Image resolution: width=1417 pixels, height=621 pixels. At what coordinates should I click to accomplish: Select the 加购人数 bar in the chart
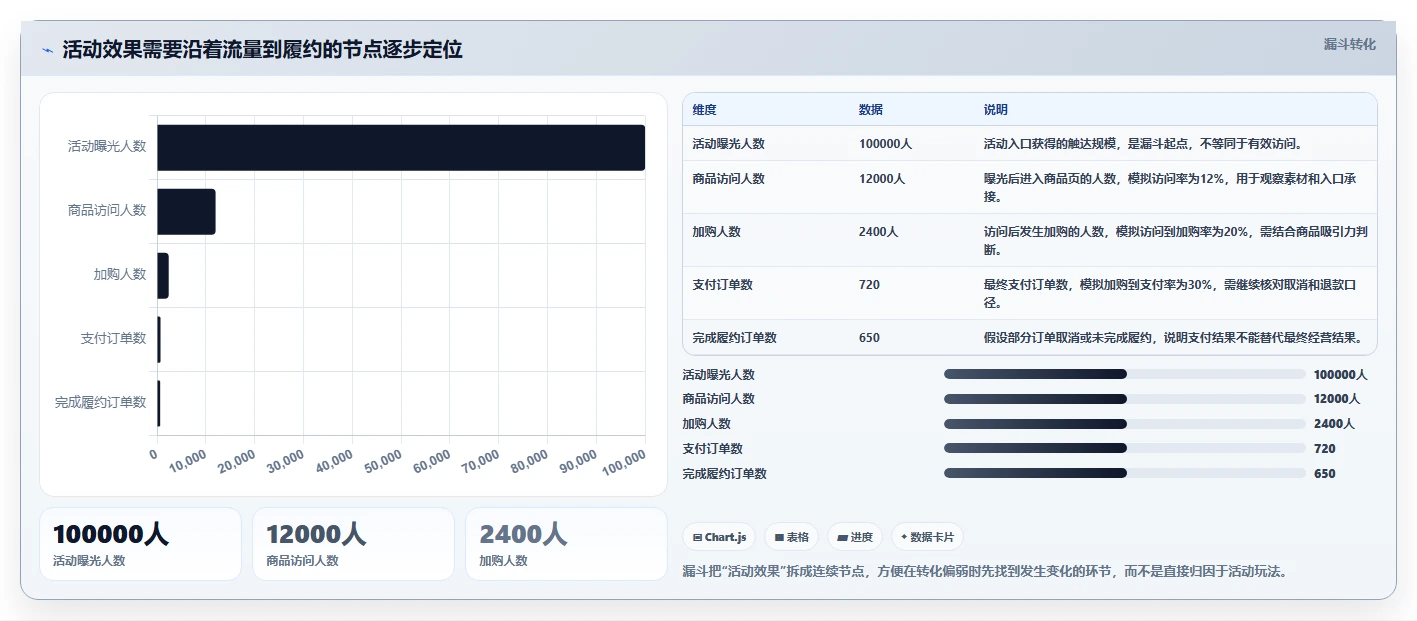[x=163, y=275]
